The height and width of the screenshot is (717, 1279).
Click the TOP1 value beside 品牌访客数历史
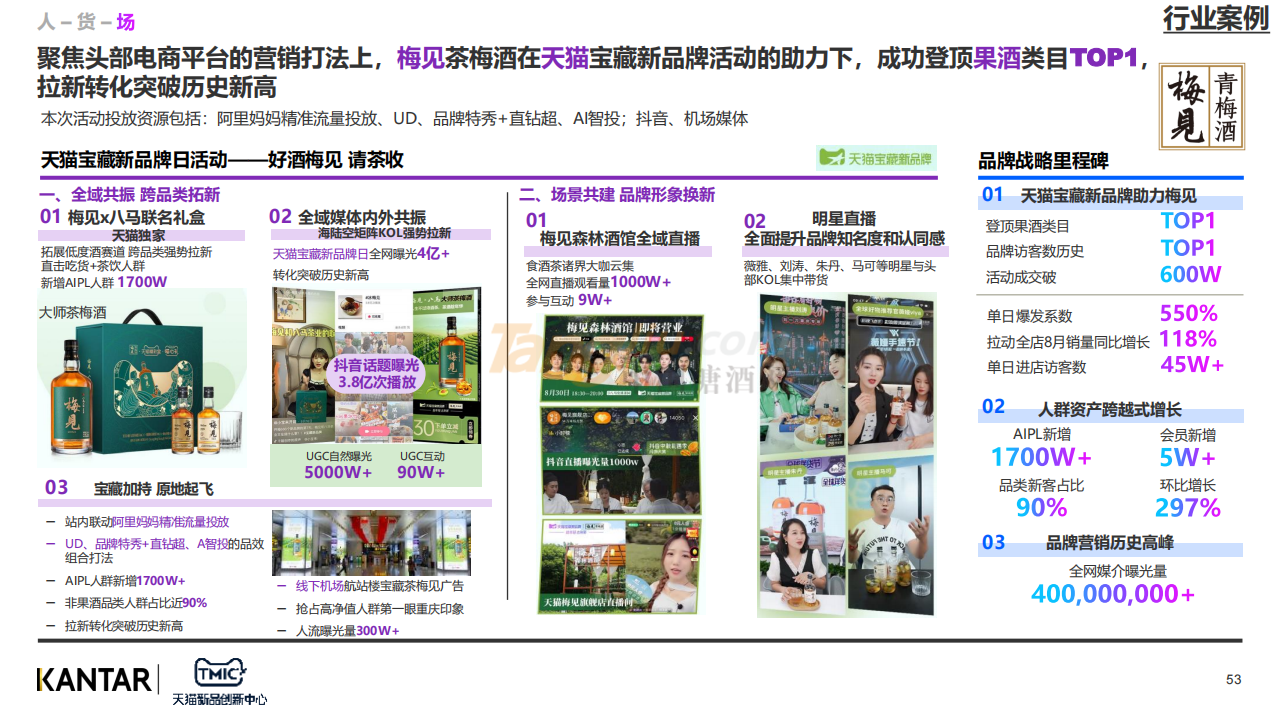click(1188, 248)
